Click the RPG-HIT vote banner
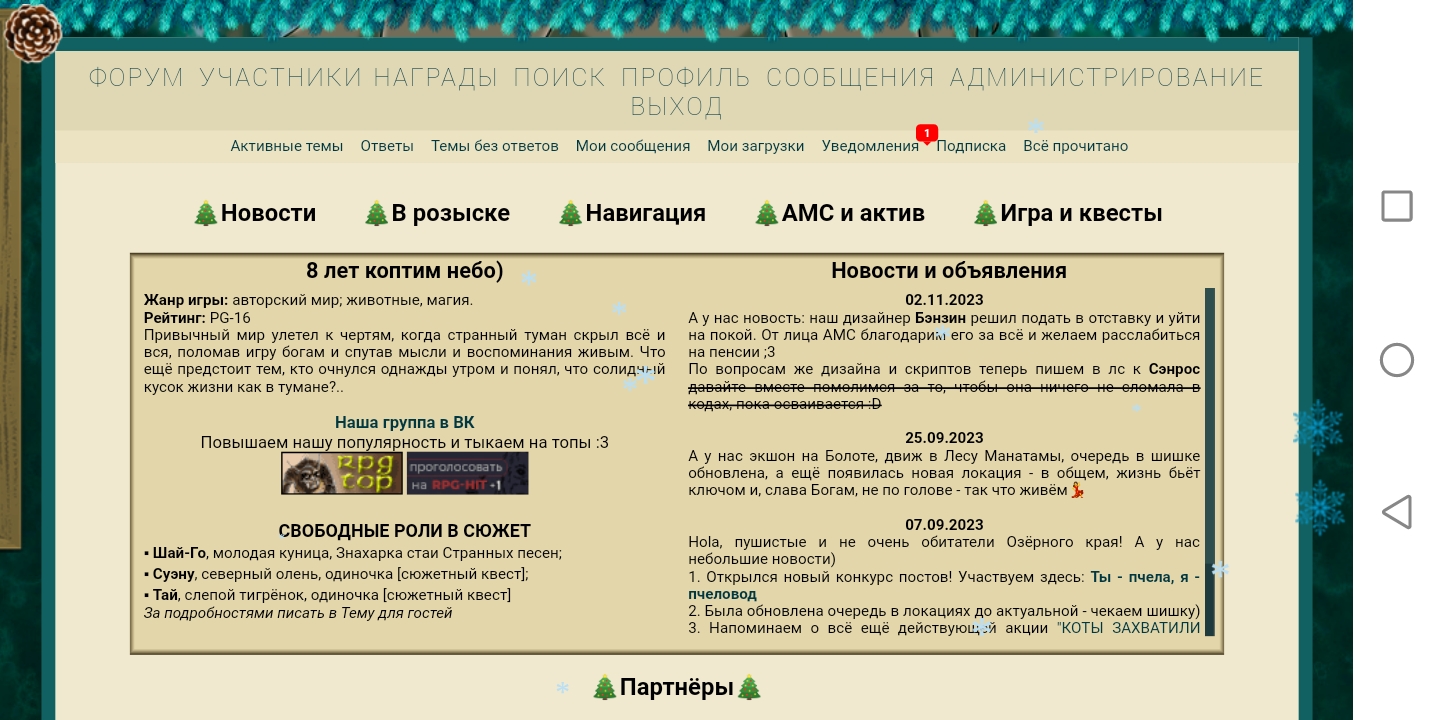The height and width of the screenshot is (720, 1440). coord(467,473)
